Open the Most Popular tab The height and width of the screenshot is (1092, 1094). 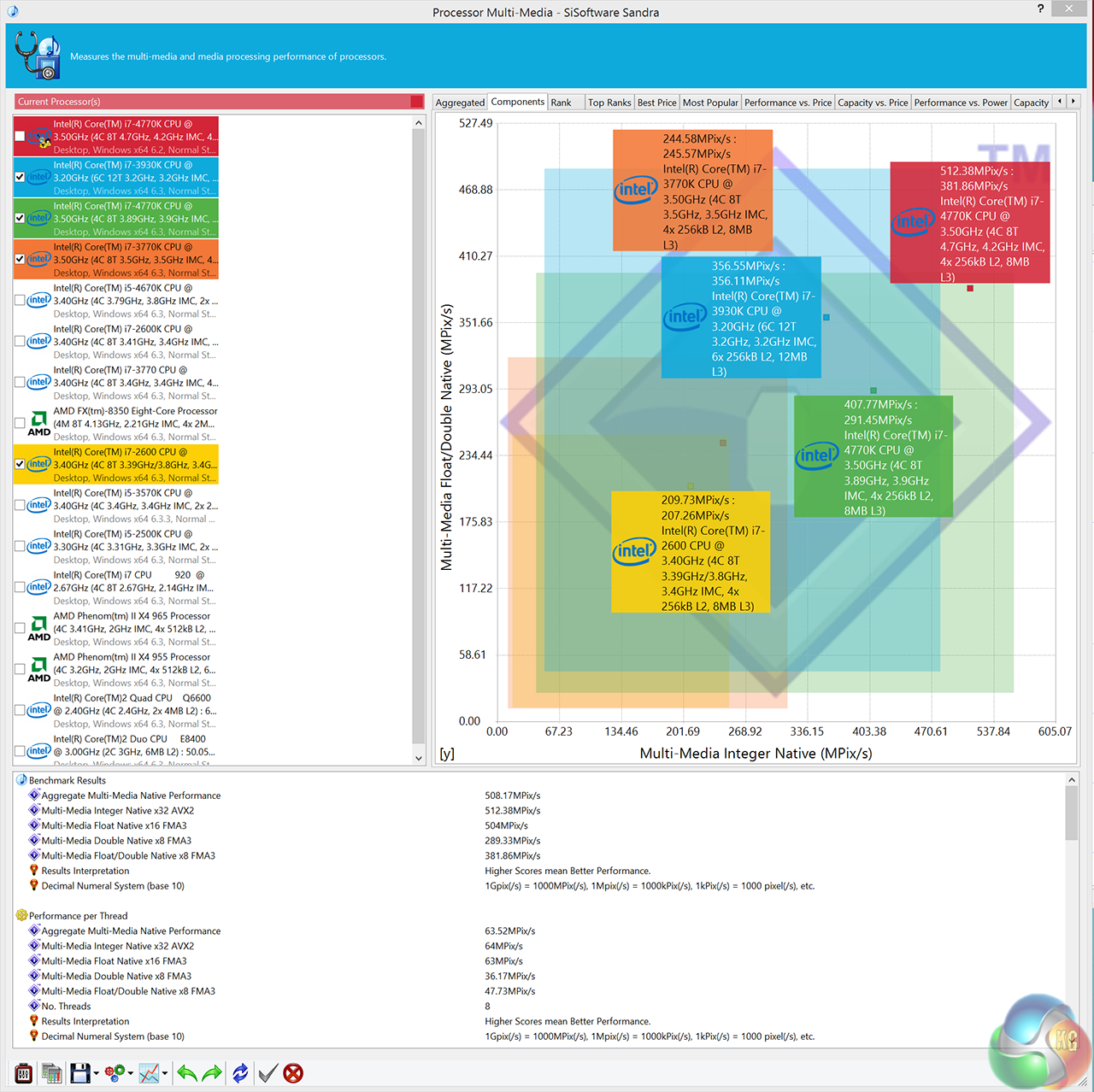(x=710, y=103)
